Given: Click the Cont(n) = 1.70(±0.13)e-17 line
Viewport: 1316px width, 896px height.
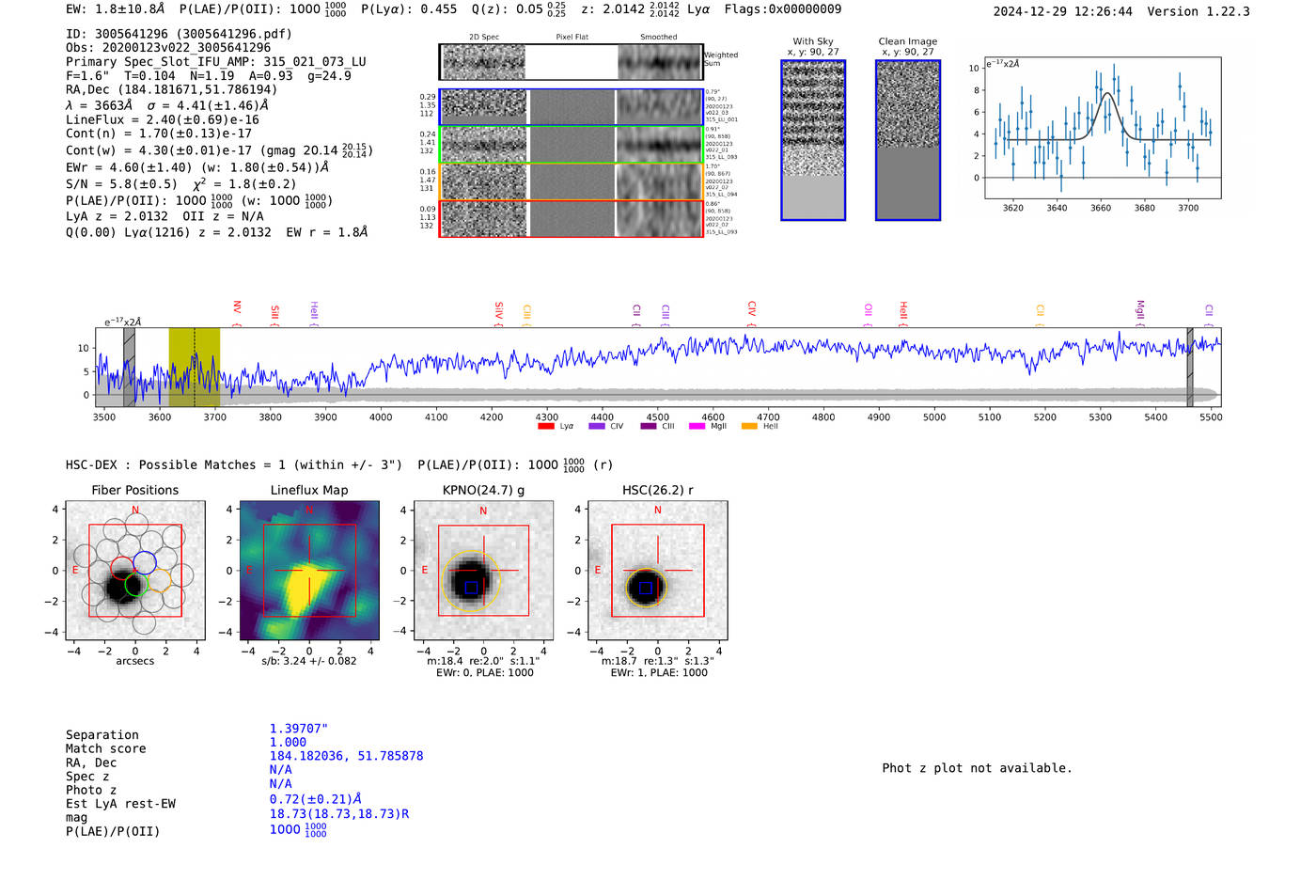Looking at the screenshot, I should [159, 134].
